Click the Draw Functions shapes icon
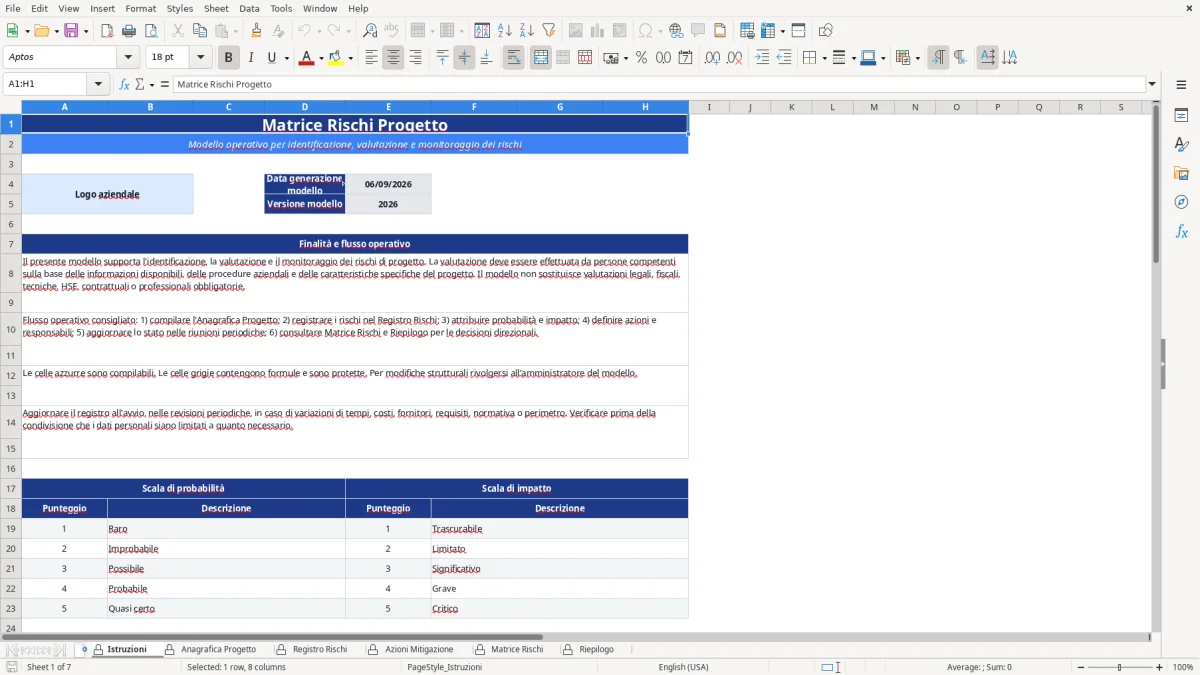Viewport: 1200px width, 675px height. point(826,31)
